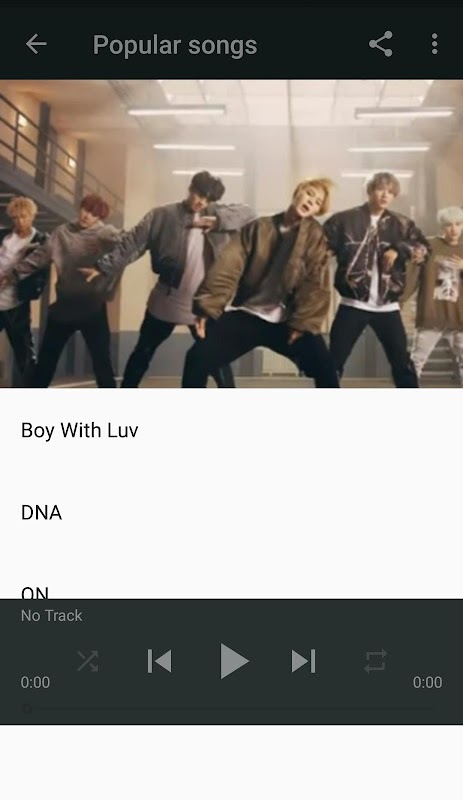Viewport: 463px width, 800px height.
Task: Tap the empty white area below player
Action: pyautogui.click(x=231, y=762)
